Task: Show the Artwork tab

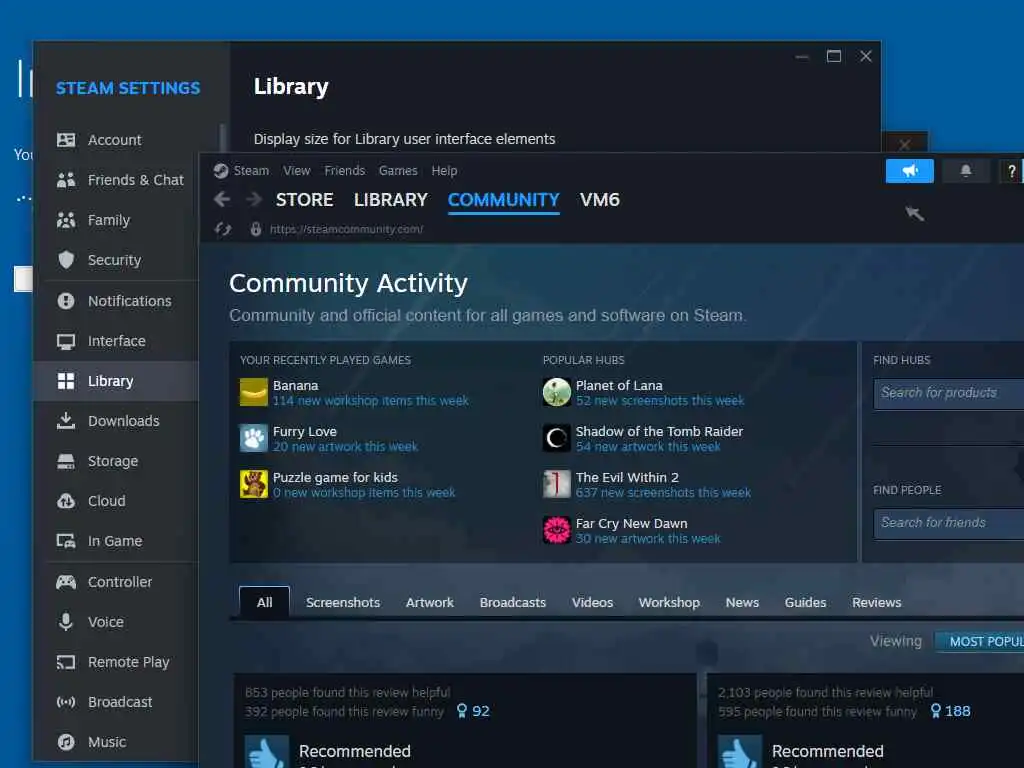Action: pos(430,602)
